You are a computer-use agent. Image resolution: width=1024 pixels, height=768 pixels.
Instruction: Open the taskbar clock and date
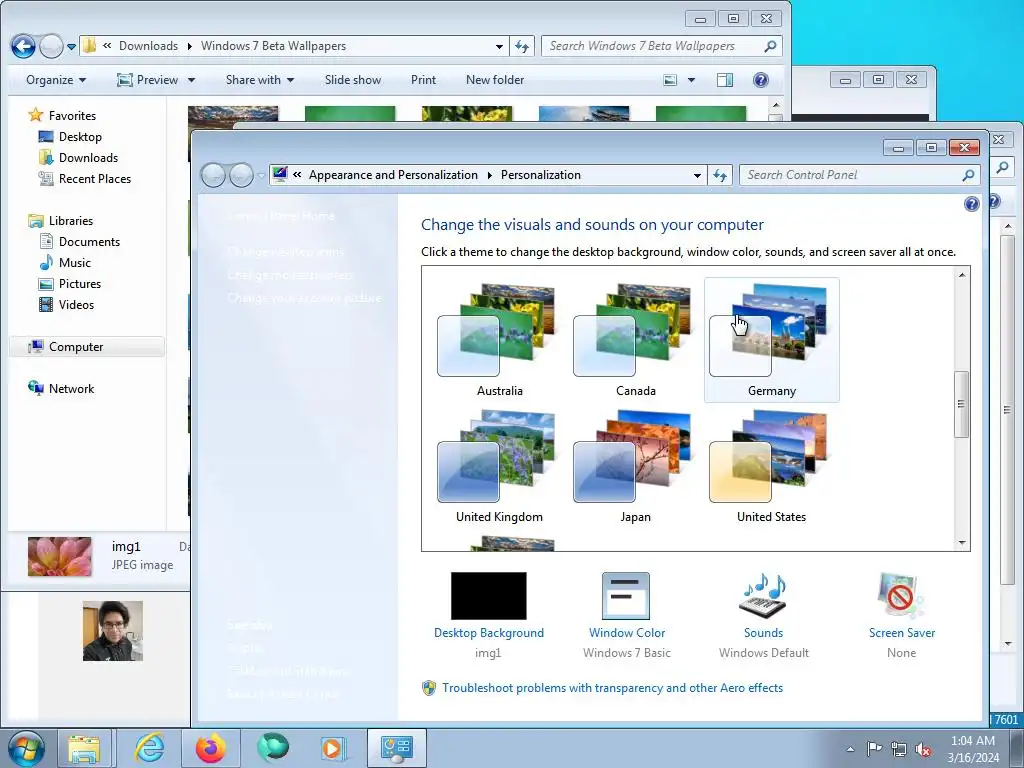[x=973, y=749]
